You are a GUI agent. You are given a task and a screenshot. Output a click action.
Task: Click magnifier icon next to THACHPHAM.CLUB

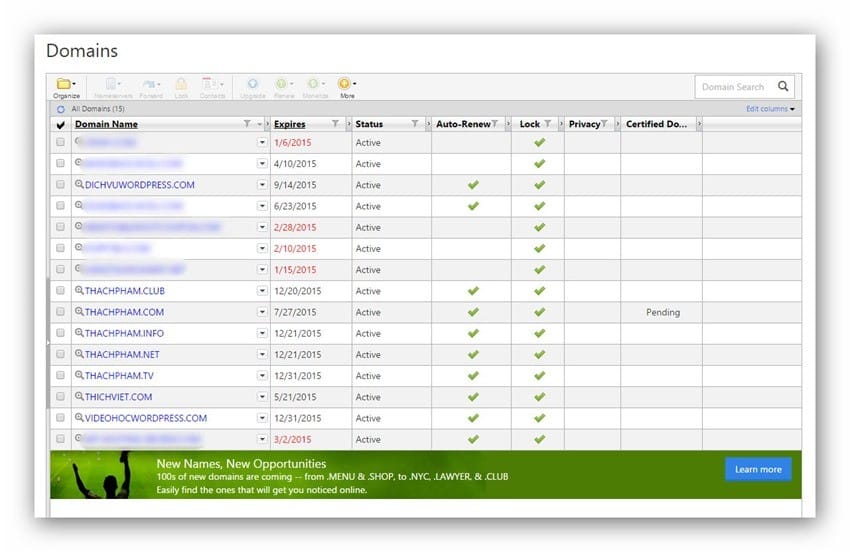tap(79, 290)
